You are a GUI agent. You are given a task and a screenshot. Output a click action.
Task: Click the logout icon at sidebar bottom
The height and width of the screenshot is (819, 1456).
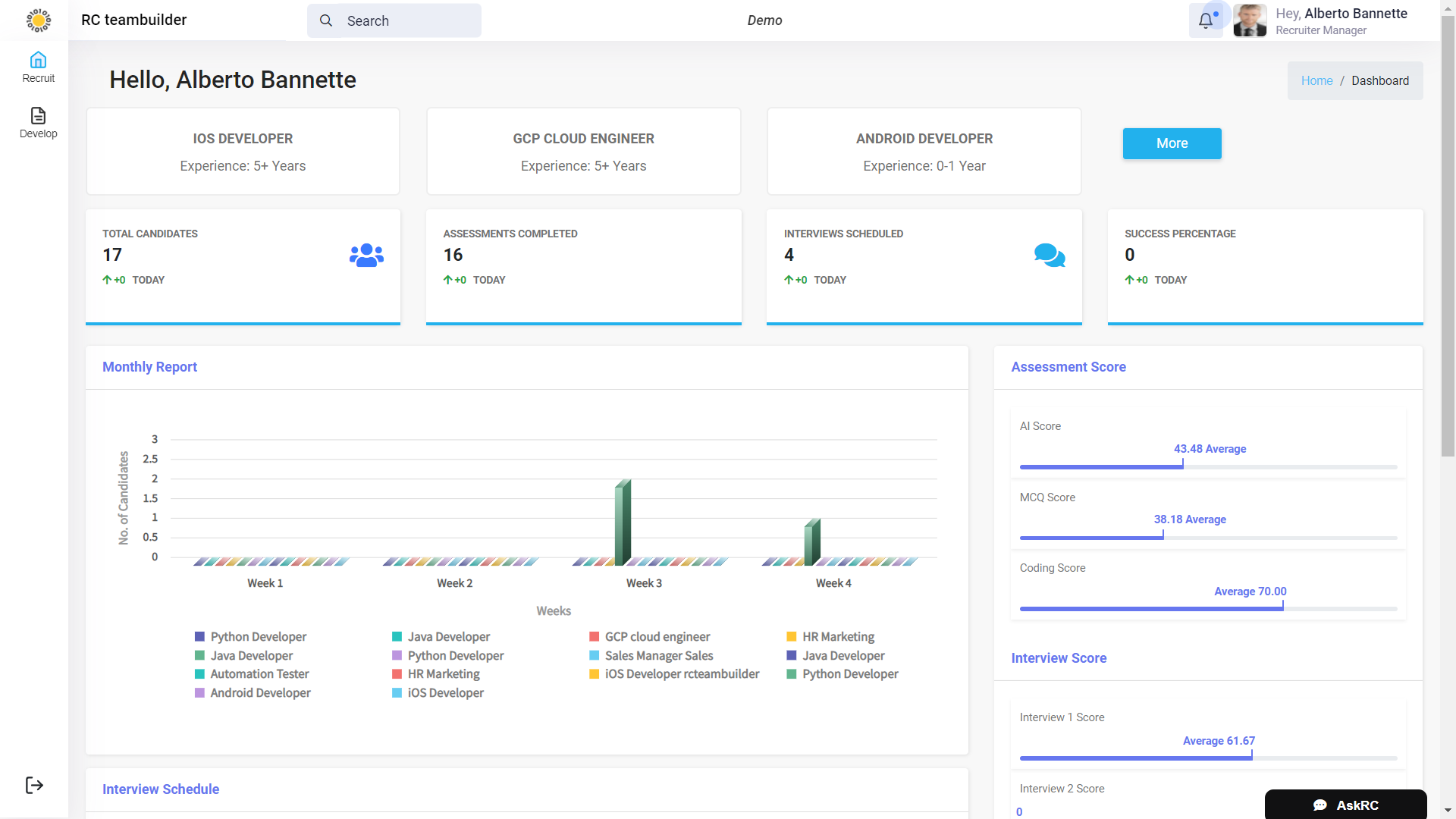click(34, 785)
